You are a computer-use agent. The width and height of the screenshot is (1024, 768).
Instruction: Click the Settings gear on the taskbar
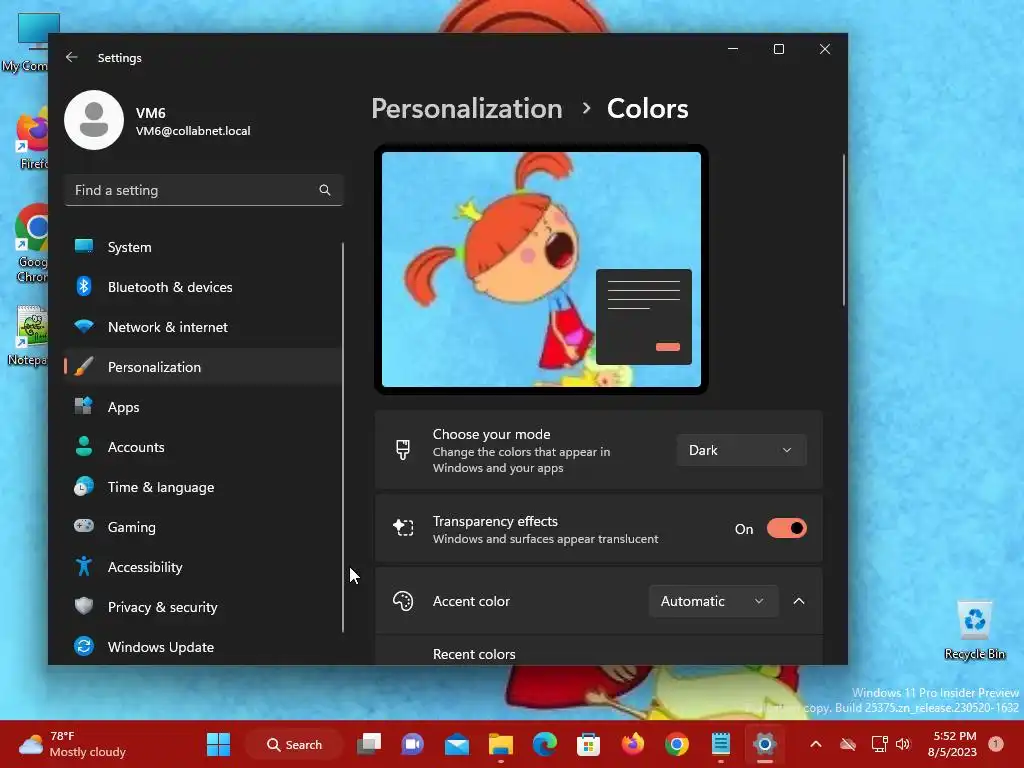764,744
